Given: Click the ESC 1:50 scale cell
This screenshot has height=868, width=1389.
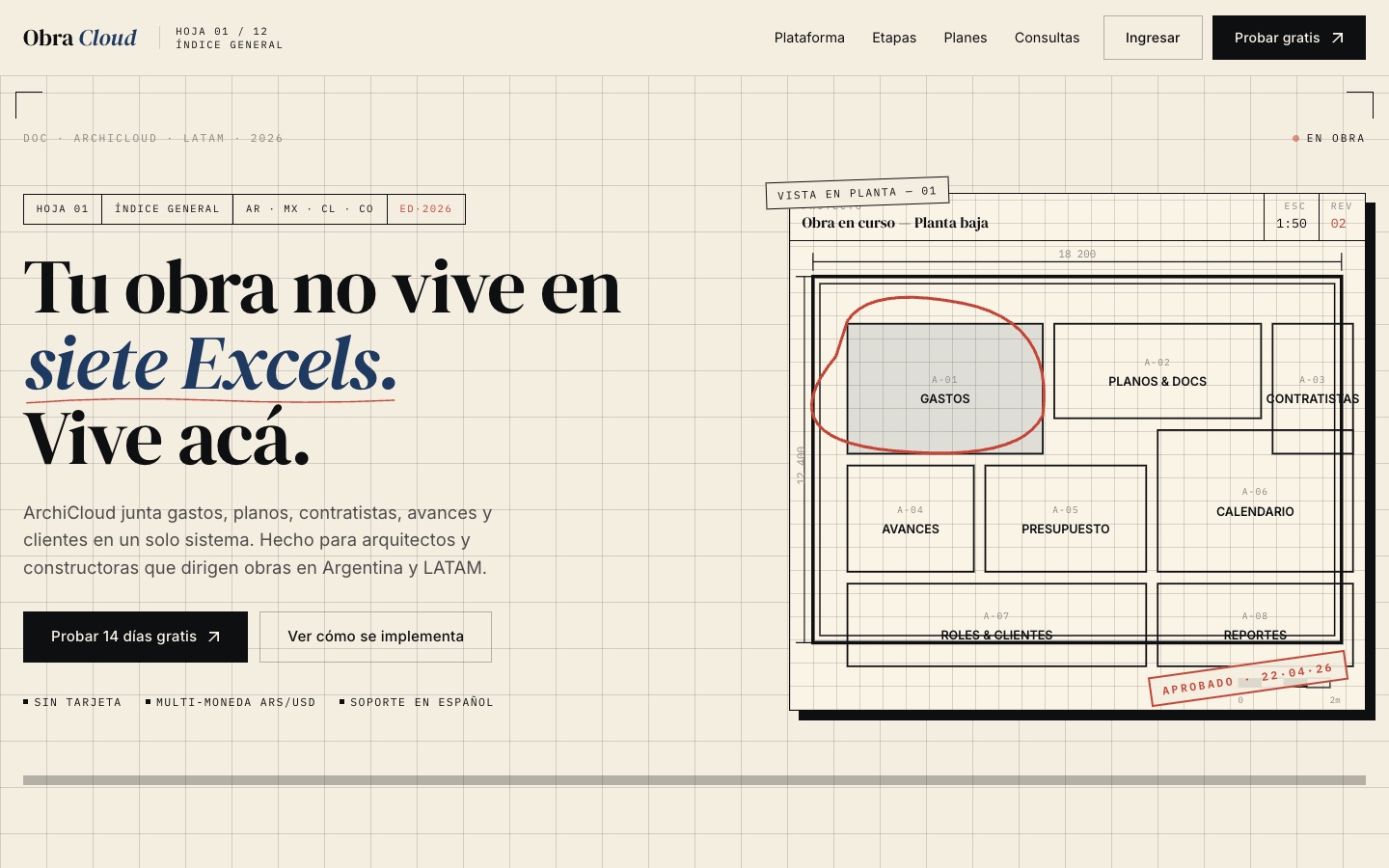Looking at the screenshot, I should tap(1292, 216).
